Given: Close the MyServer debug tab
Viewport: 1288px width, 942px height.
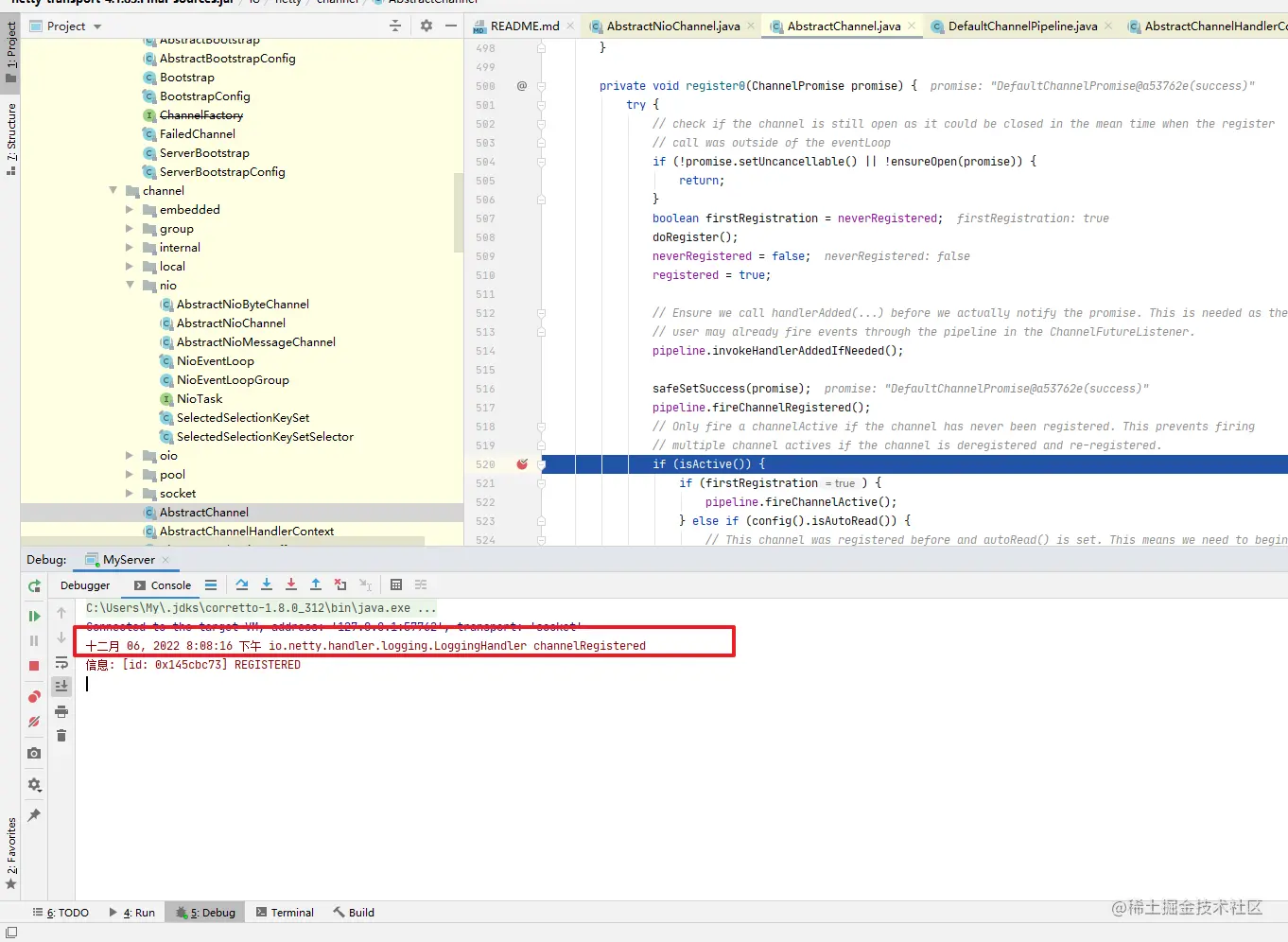Looking at the screenshot, I should 165,560.
